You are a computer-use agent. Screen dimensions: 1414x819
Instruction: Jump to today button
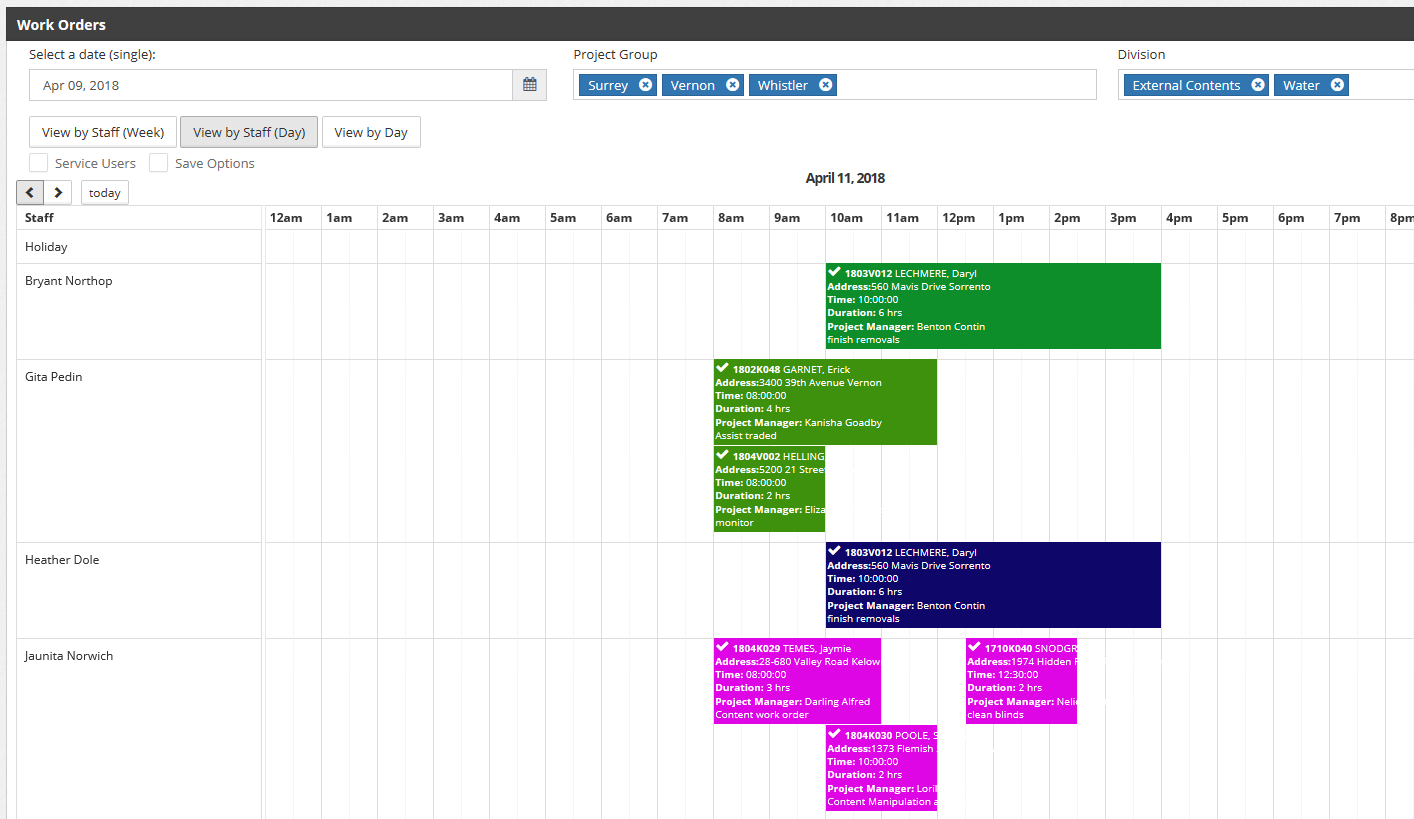(x=105, y=193)
